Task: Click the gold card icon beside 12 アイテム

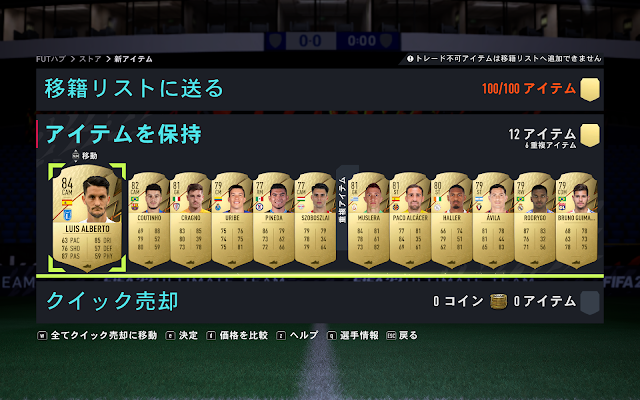Action: [x=590, y=136]
